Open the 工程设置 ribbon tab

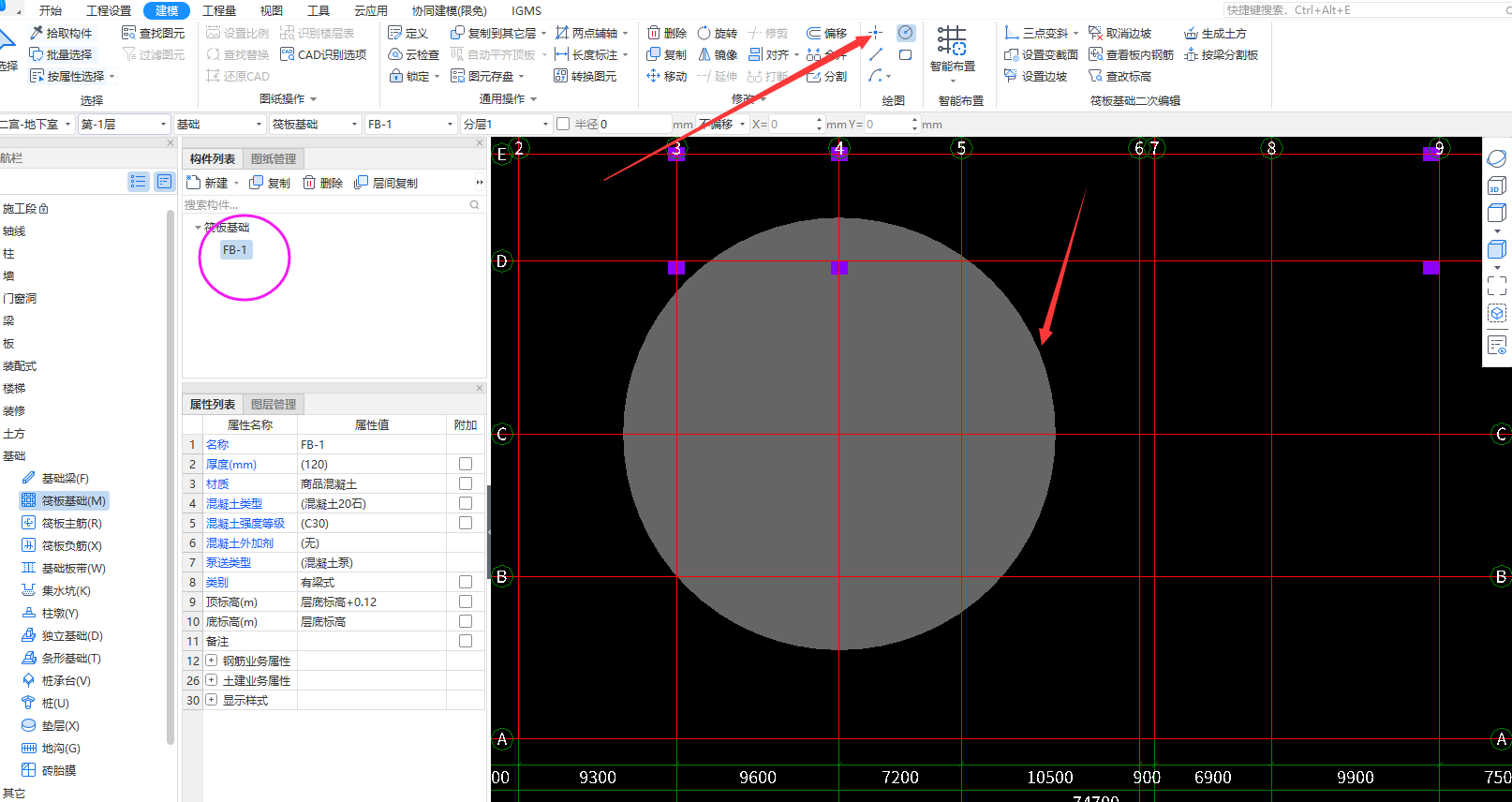(x=109, y=10)
